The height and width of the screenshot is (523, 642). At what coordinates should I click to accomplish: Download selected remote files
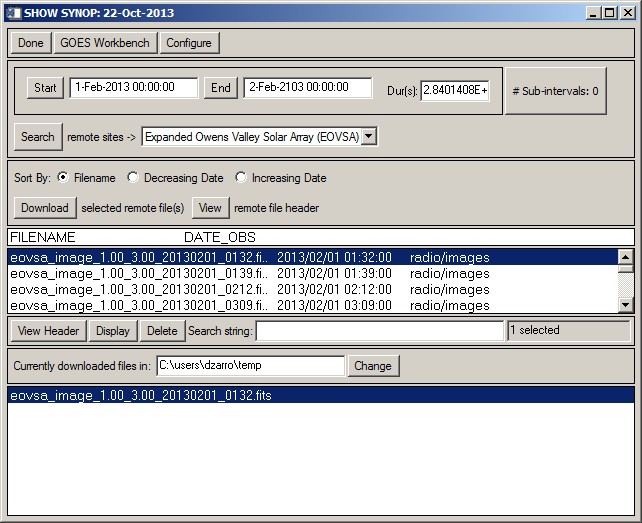click(45, 208)
